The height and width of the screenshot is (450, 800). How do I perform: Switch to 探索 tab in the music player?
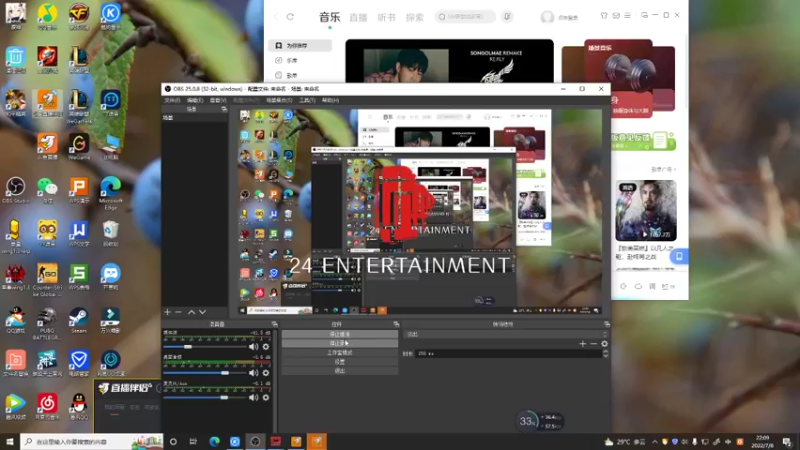(x=415, y=17)
